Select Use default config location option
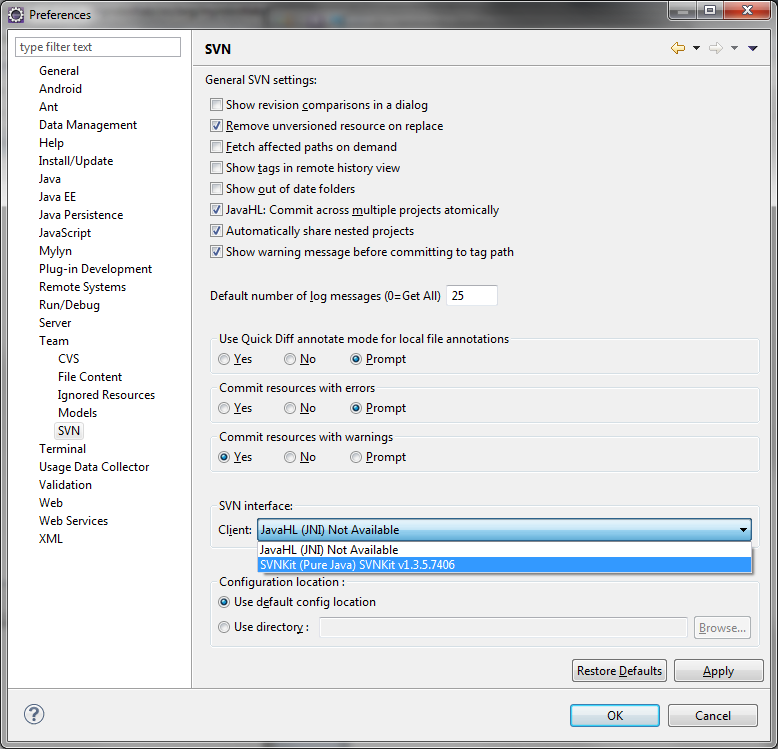Image resolution: width=778 pixels, height=749 pixels. 224,602
